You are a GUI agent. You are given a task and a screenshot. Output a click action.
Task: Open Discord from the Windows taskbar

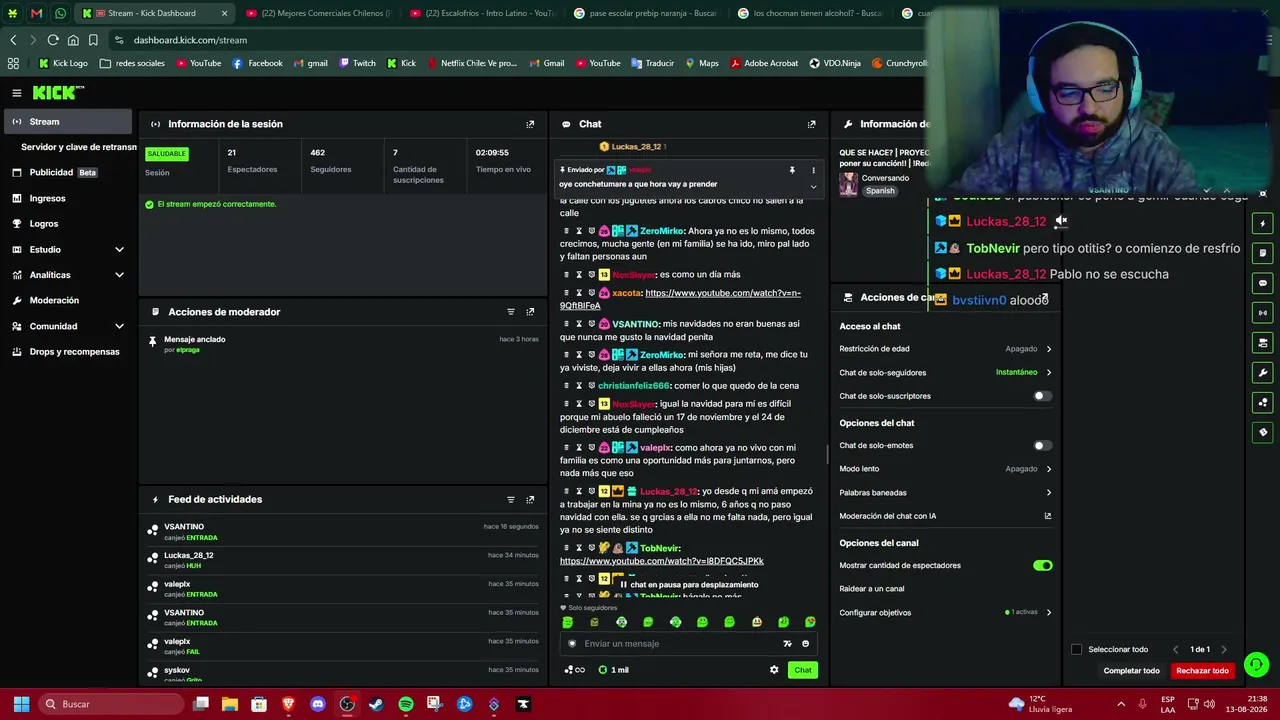coord(318,704)
